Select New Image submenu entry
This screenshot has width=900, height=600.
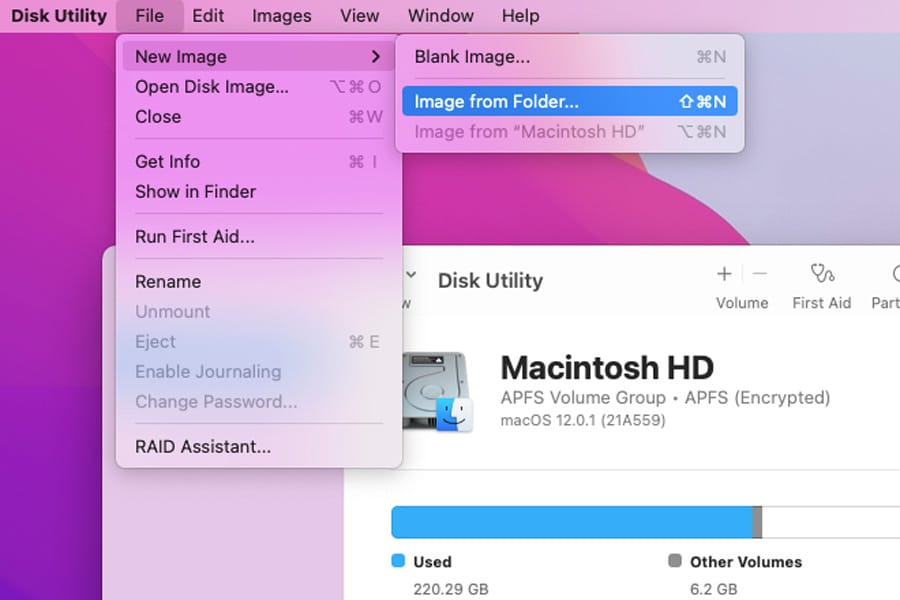click(x=258, y=56)
